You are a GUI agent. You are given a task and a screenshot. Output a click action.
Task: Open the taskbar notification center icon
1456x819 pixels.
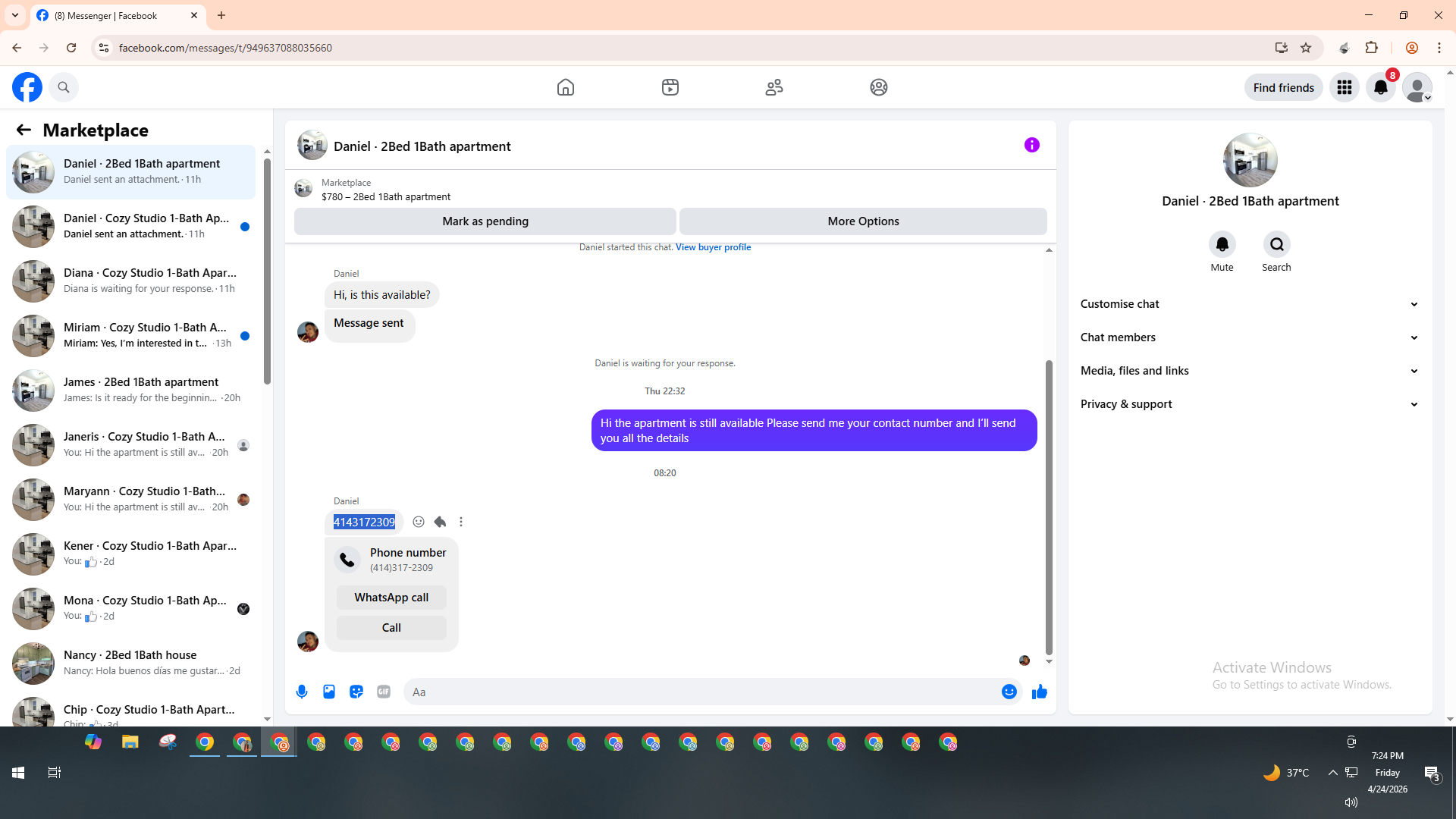coord(1432,773)
